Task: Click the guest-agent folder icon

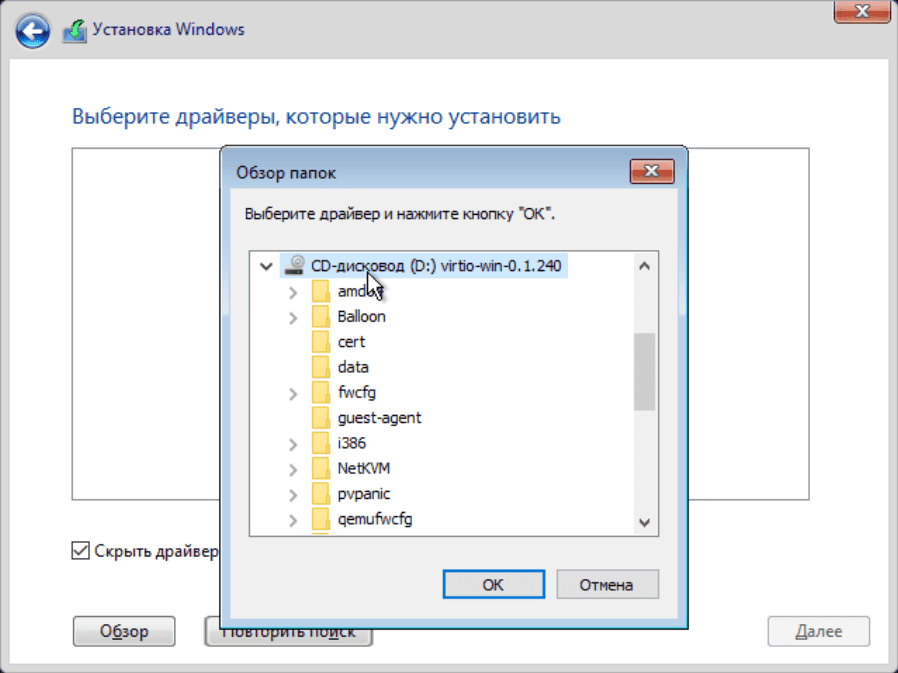Action: point(321,418)
